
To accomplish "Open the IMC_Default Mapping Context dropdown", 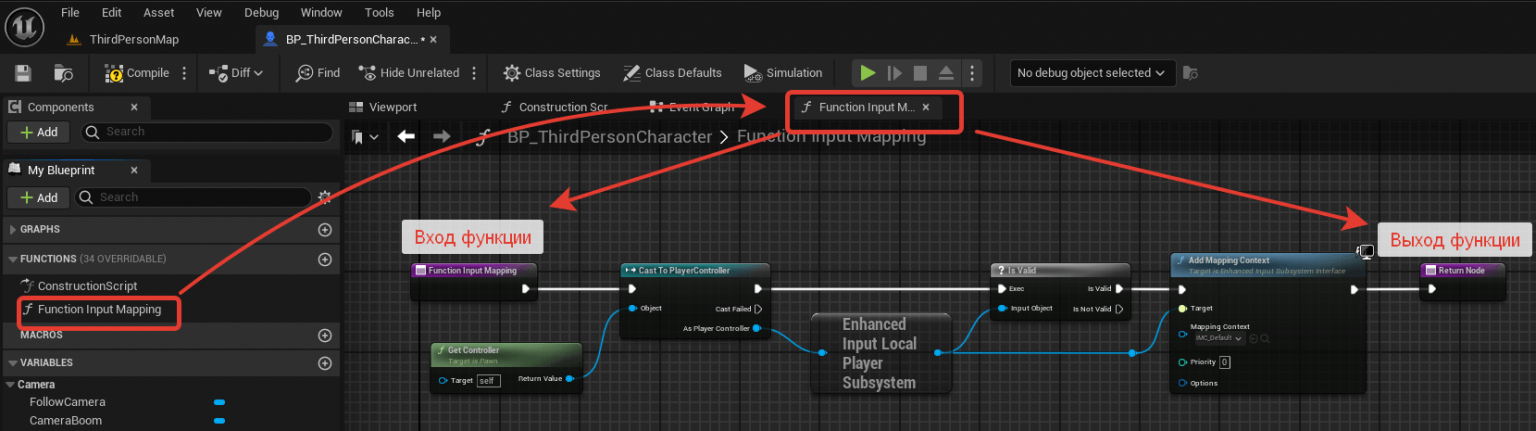I will click(x=1219, y=338).
